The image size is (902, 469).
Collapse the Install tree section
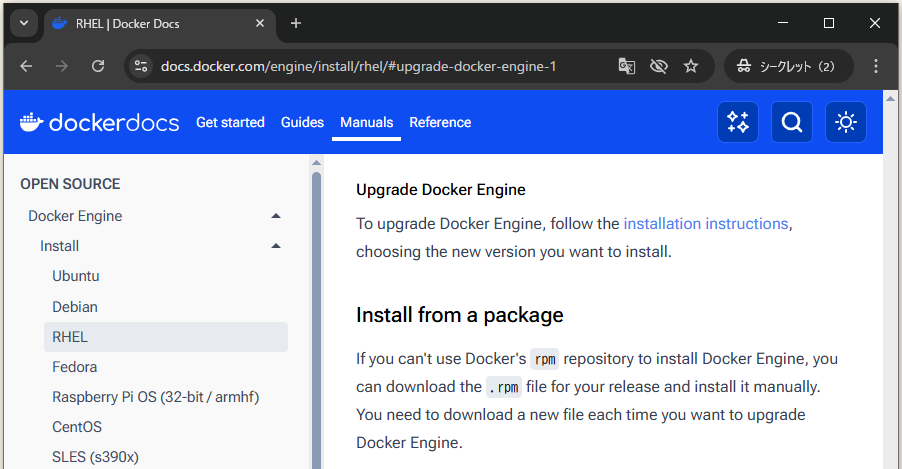(276, 246)
